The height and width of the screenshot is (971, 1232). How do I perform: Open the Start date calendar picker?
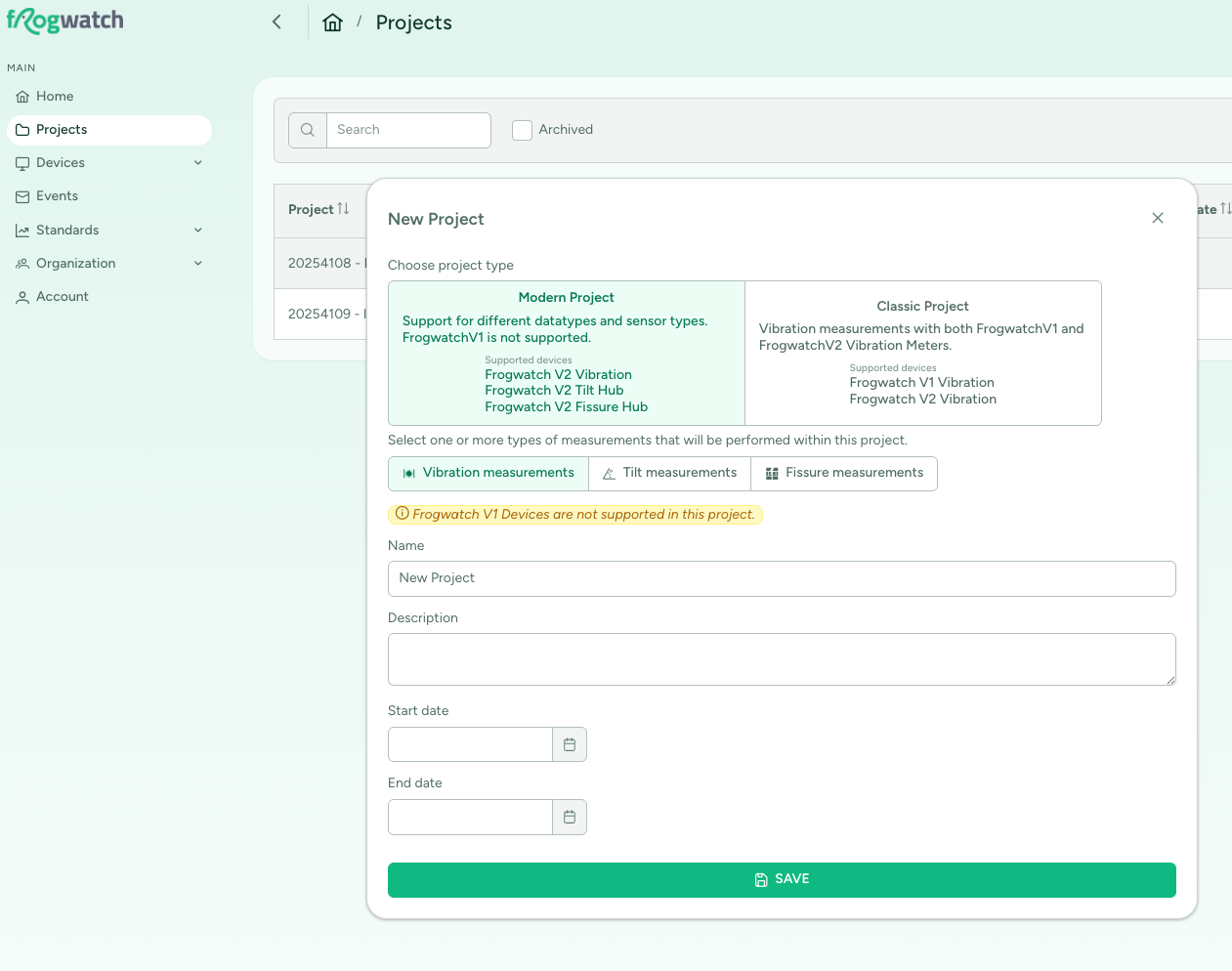(570, 744)
